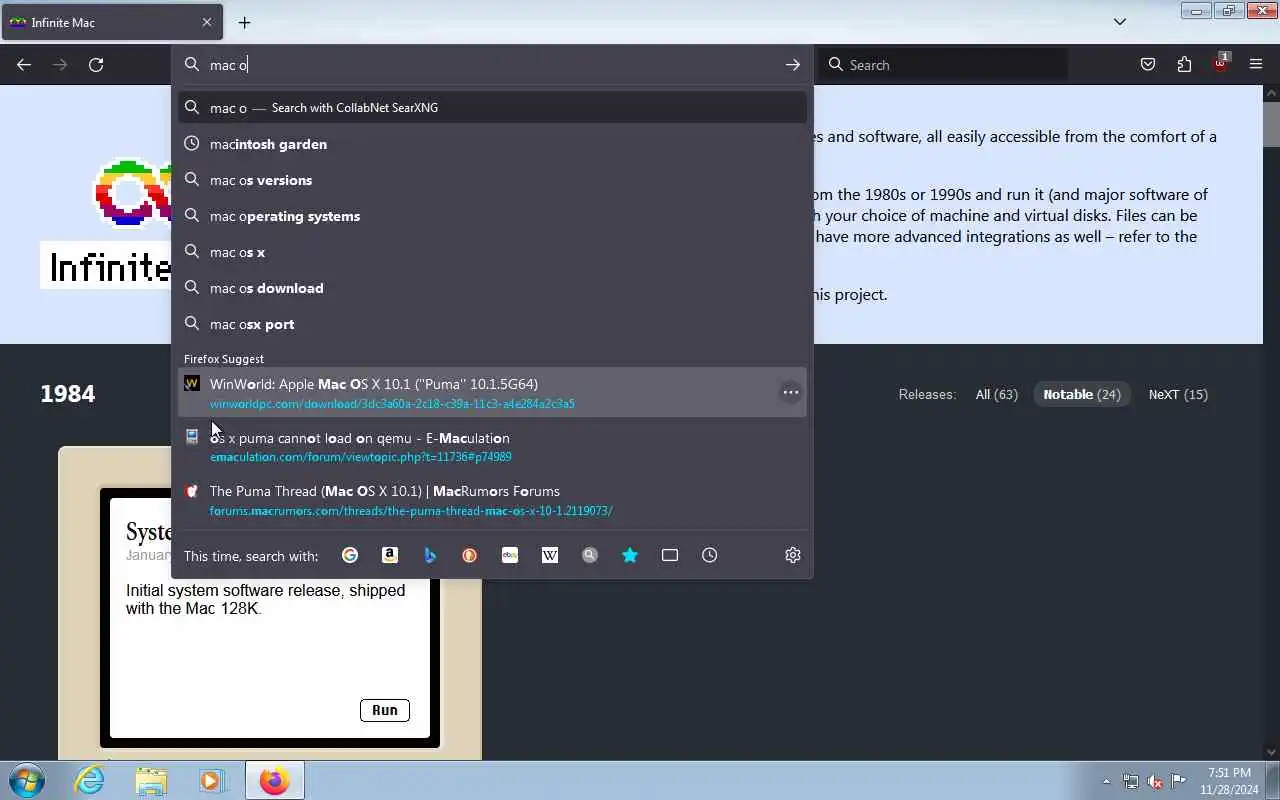This screenshot has width=1280, height=800.
Task: Open the Windows Start menu
Action: [26, 780]
